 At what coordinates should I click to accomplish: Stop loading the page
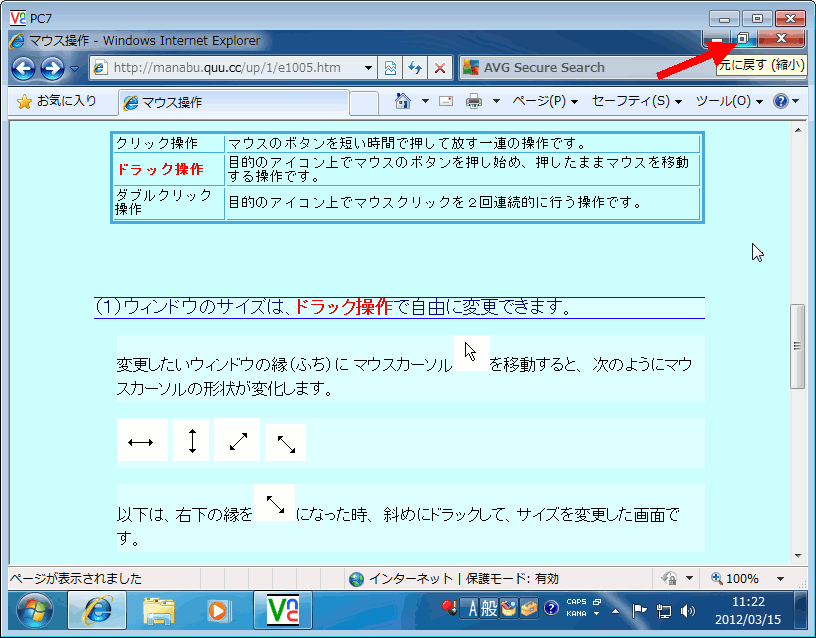click(x=440, y=68)
